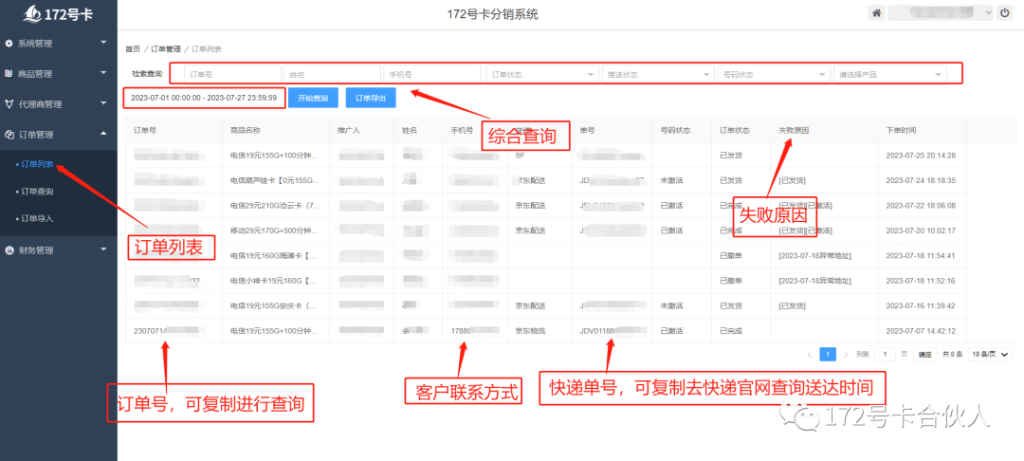Screen dimensions: 1024x461
Task: Click the gear icon beside 系统管理
Action: point(8,44)
